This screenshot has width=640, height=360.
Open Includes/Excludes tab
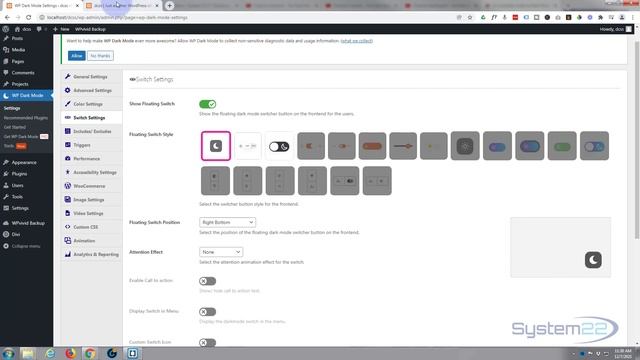[91, 131]
